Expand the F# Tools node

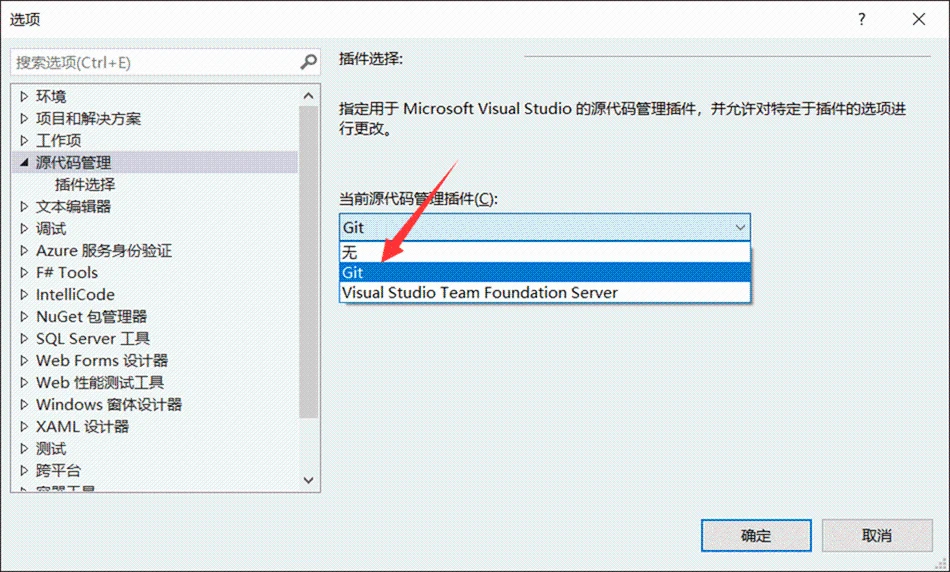tap(24, 272)
